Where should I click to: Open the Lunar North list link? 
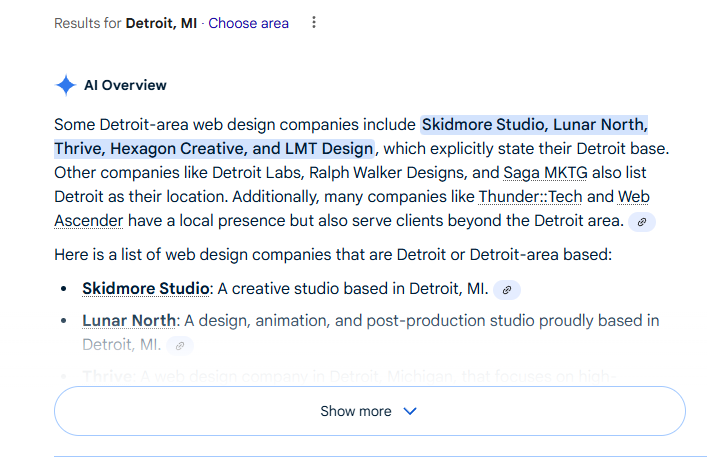pos(129,321)
